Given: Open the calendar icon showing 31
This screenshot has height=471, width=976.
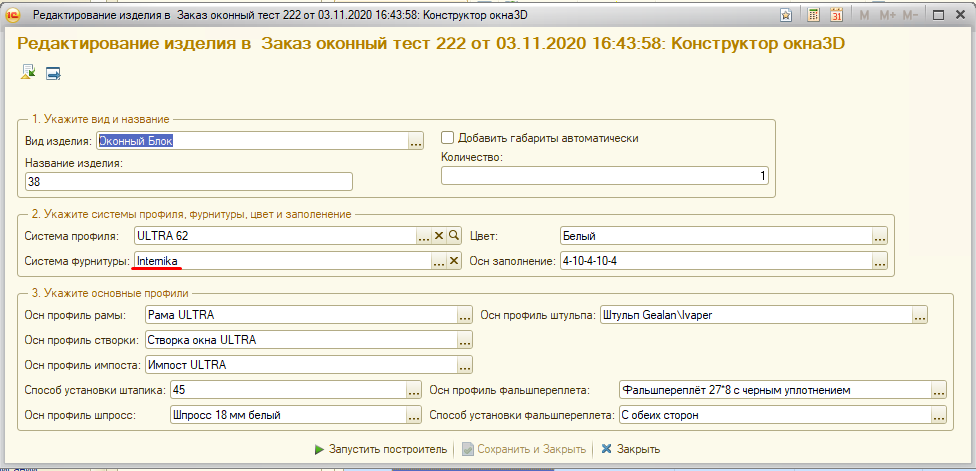Looking at the screenshot, I should (x=837, y=15).
